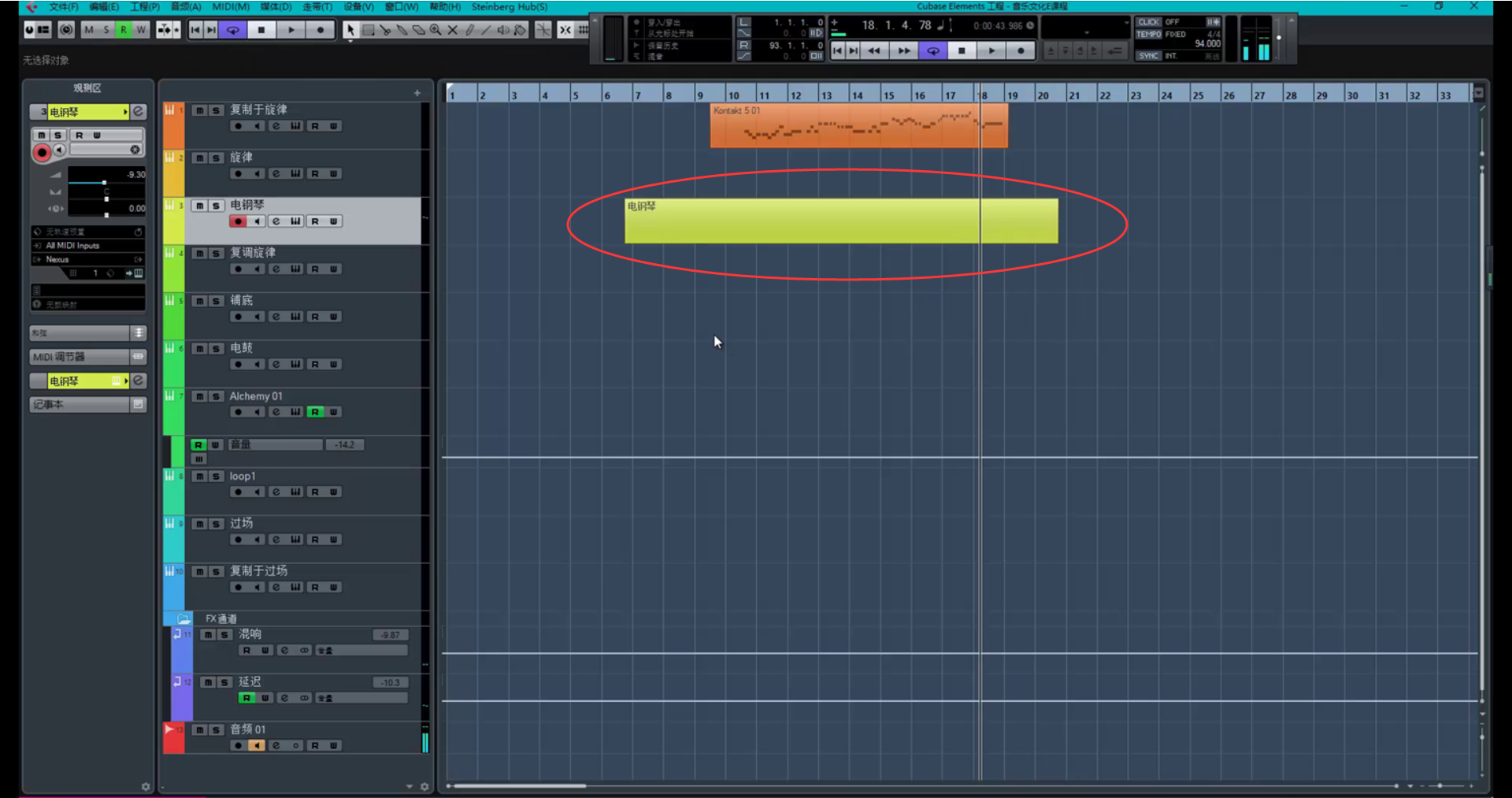Click the inspector settings gear icon
Viewport: 1512px width, 798px height.
pyautogui.click(x=146, y=786)
